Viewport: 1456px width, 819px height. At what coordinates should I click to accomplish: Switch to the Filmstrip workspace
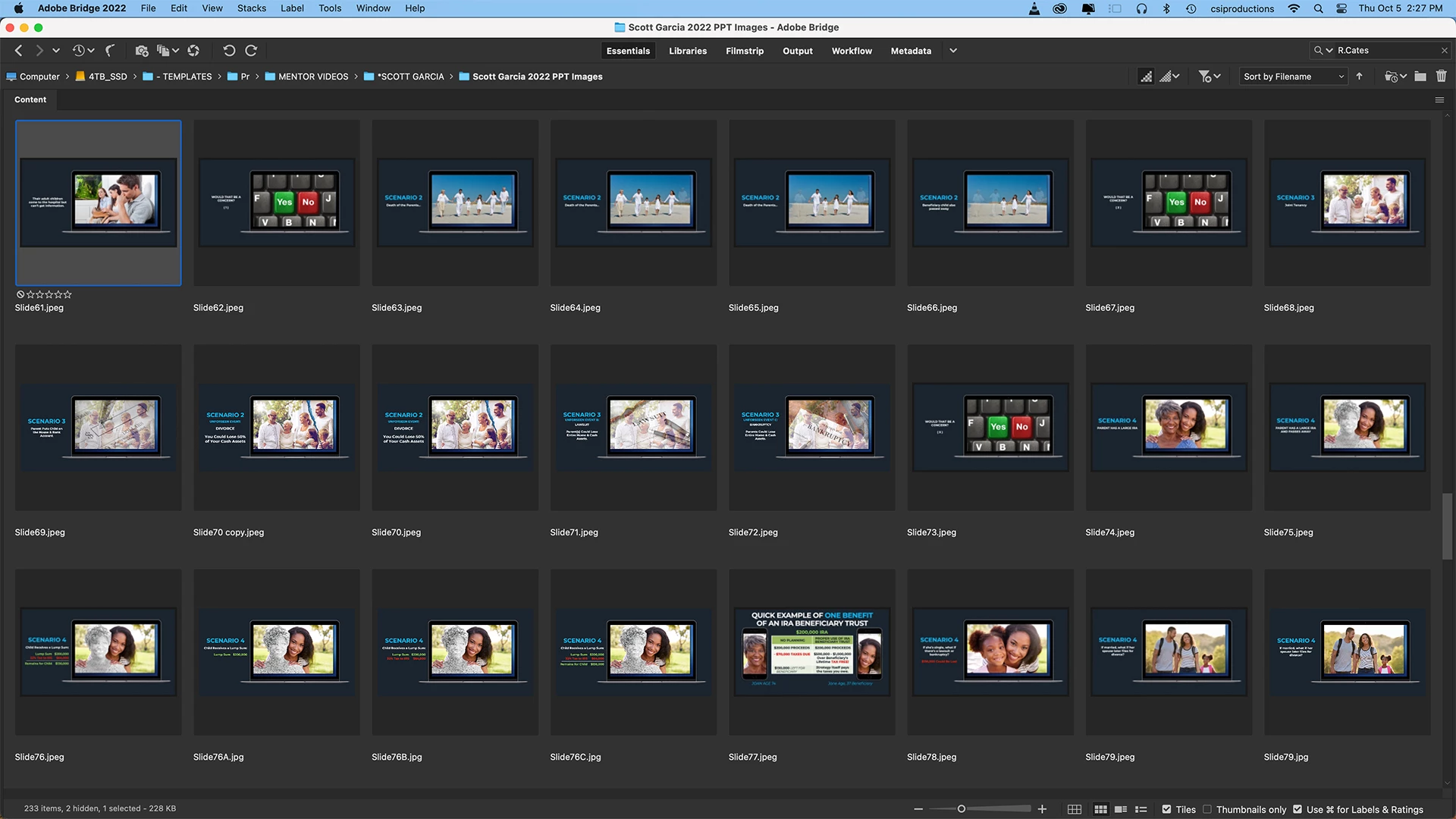(744, 51)
